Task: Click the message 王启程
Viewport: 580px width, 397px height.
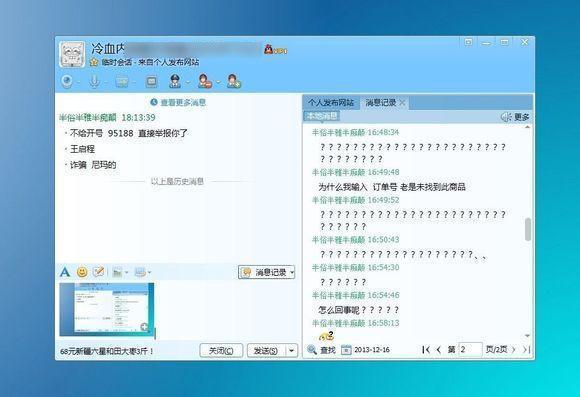Action: tap(82, 149)
